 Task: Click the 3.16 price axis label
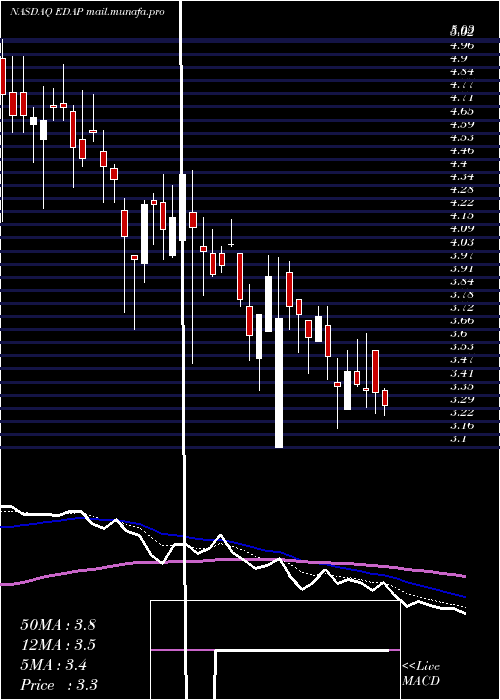click(x=462, y=426)
